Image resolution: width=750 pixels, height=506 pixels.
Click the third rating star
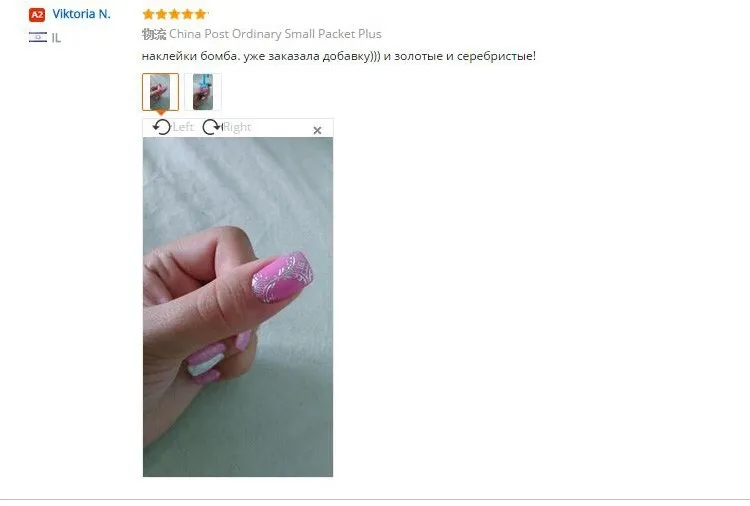174,14
